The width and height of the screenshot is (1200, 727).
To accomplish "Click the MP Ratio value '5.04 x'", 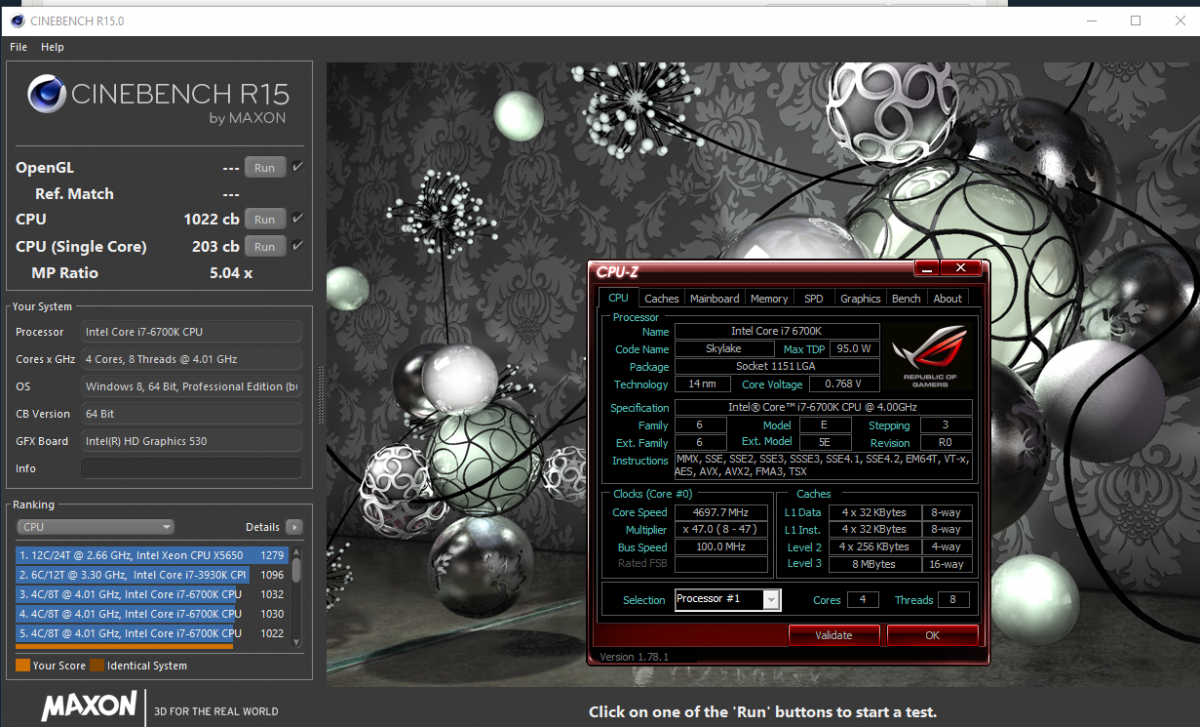I will point(231,272).
